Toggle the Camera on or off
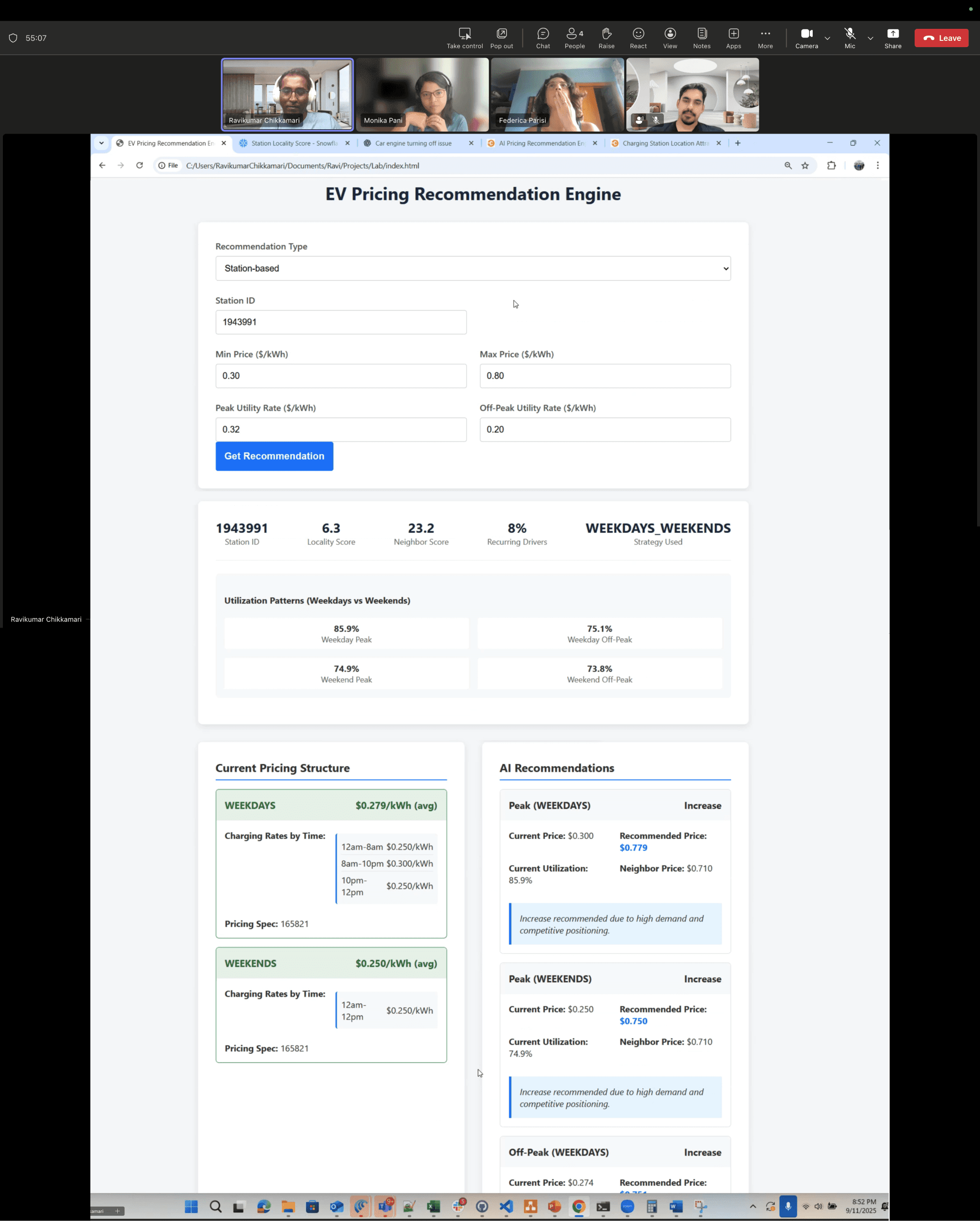Screen dimensions: 980x1221 [806, 38]
